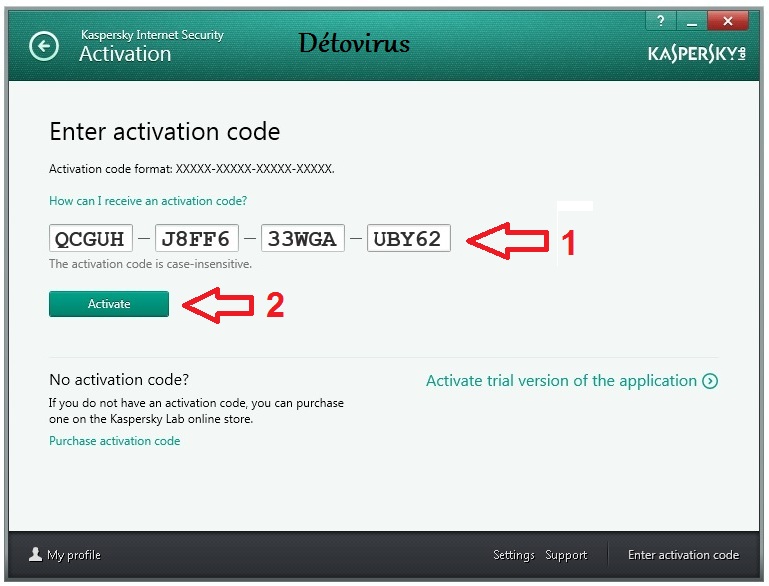The image size is (769, 586).
Task: Click Enter activation code in bottom bar
Action: [x=683, y=555]
